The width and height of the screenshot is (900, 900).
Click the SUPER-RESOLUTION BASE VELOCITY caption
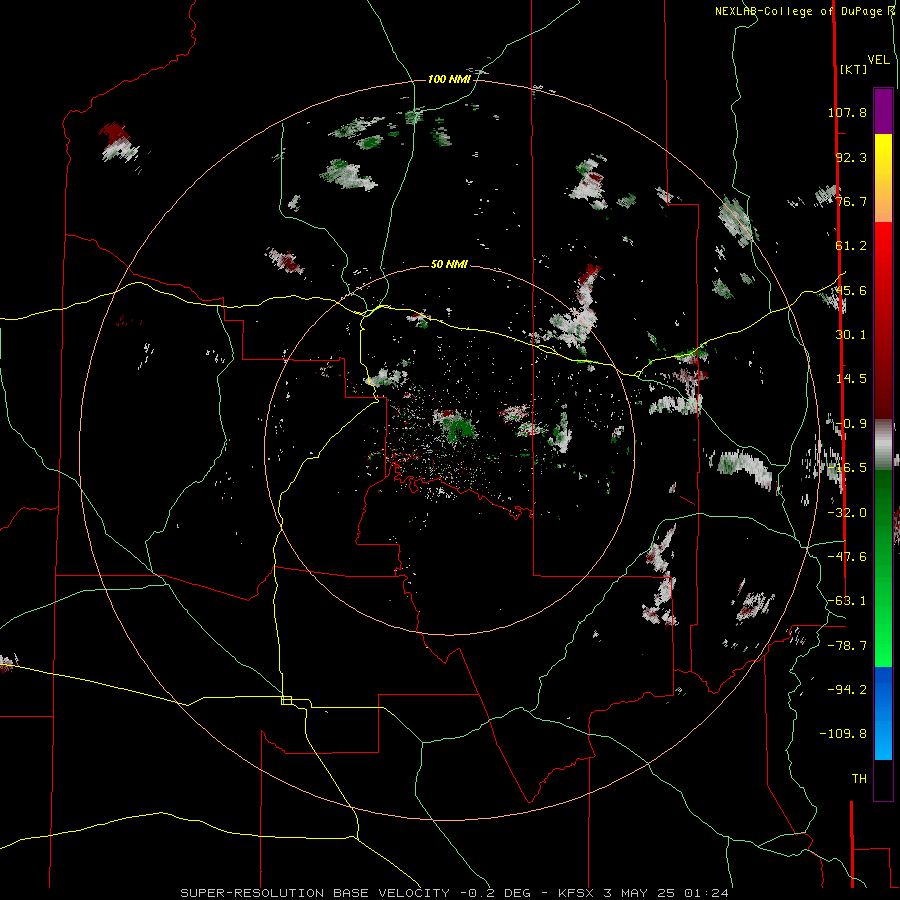pyautogui.click(x=315, y=893)
